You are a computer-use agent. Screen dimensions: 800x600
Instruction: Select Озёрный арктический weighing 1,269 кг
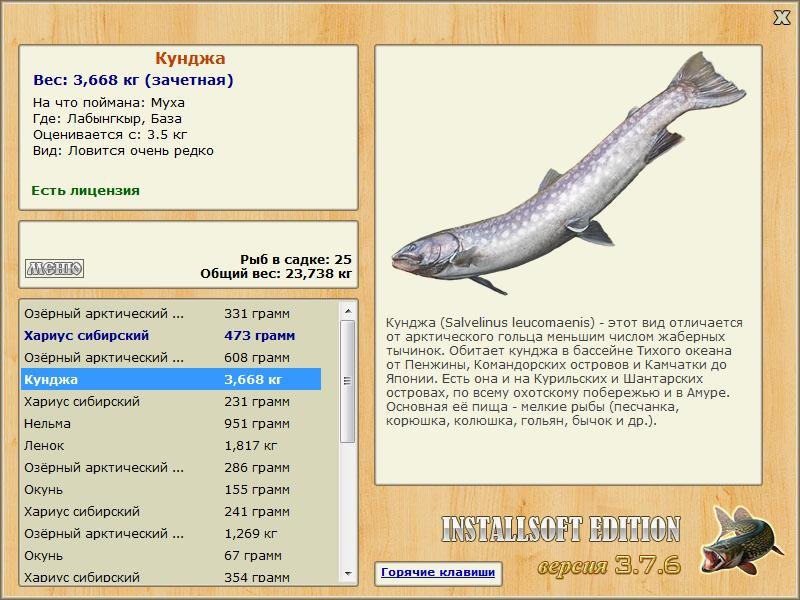point(170,534)
